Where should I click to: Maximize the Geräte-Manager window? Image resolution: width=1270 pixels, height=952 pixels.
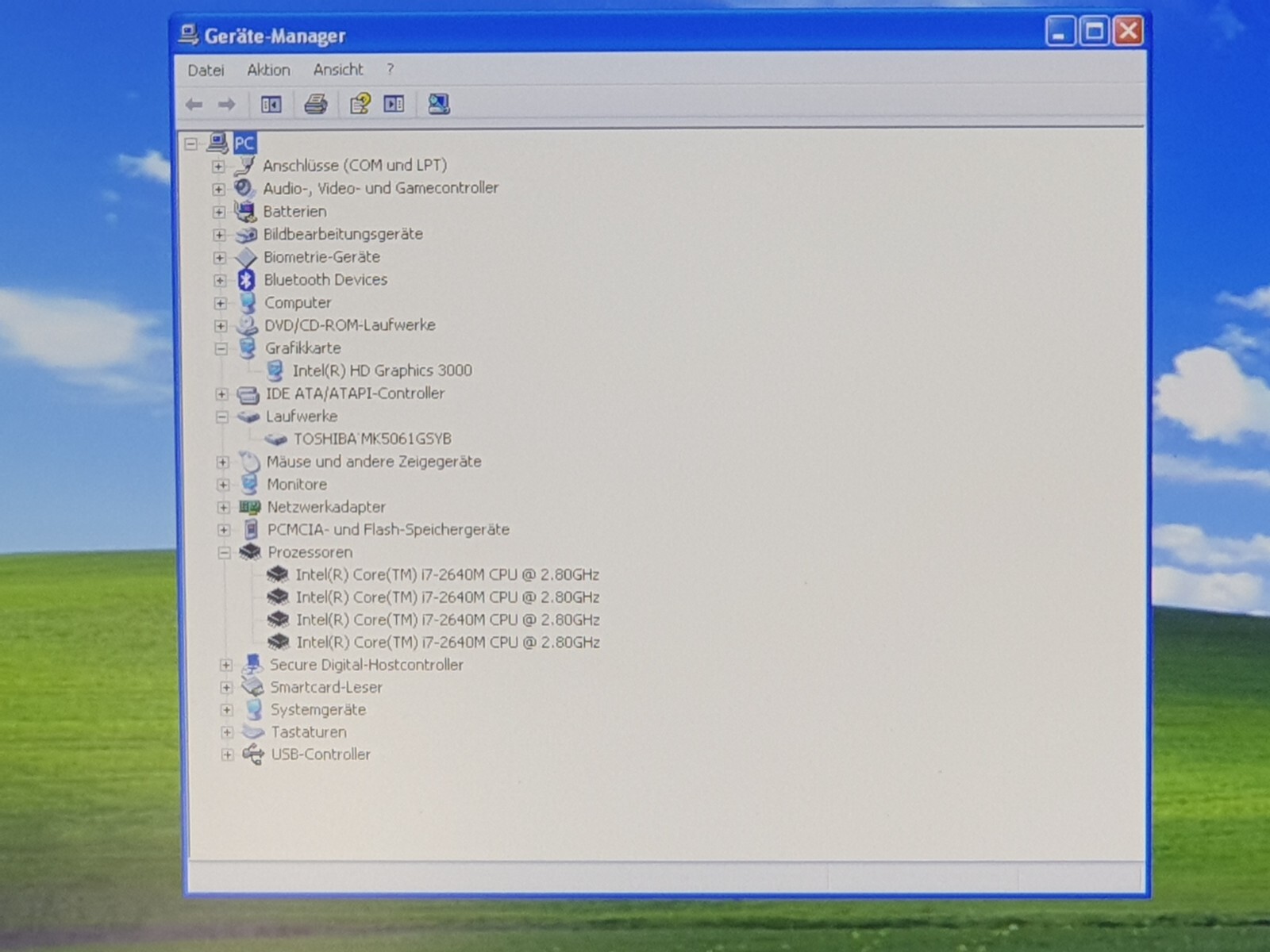click(x=1095, y=32)
